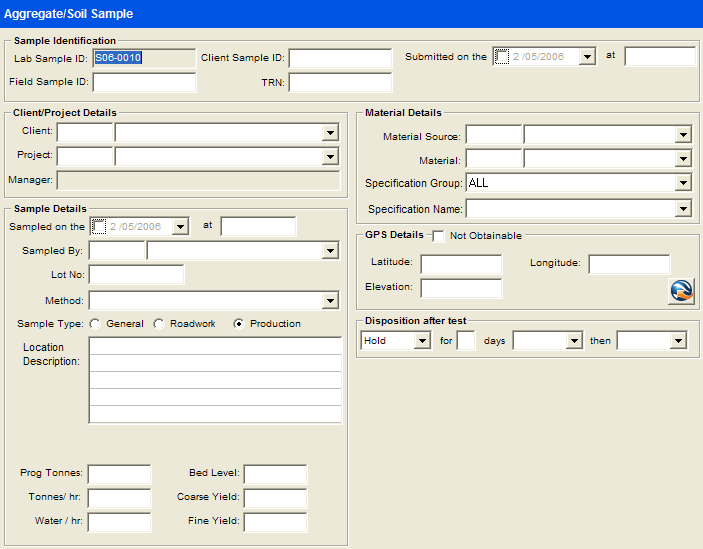703x549 pixels.
Task: Check the GPS Not Obtainable box
Action: click(x=438, y=236)
